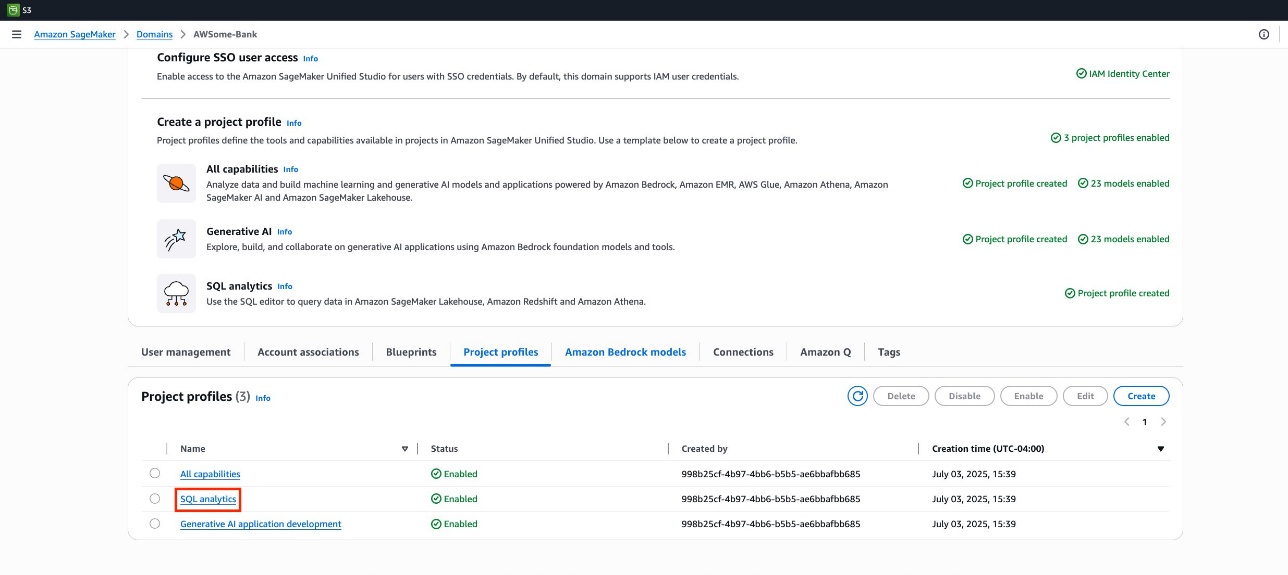Click the AWSome-Bank breadcrumb text

click(225, 34)
